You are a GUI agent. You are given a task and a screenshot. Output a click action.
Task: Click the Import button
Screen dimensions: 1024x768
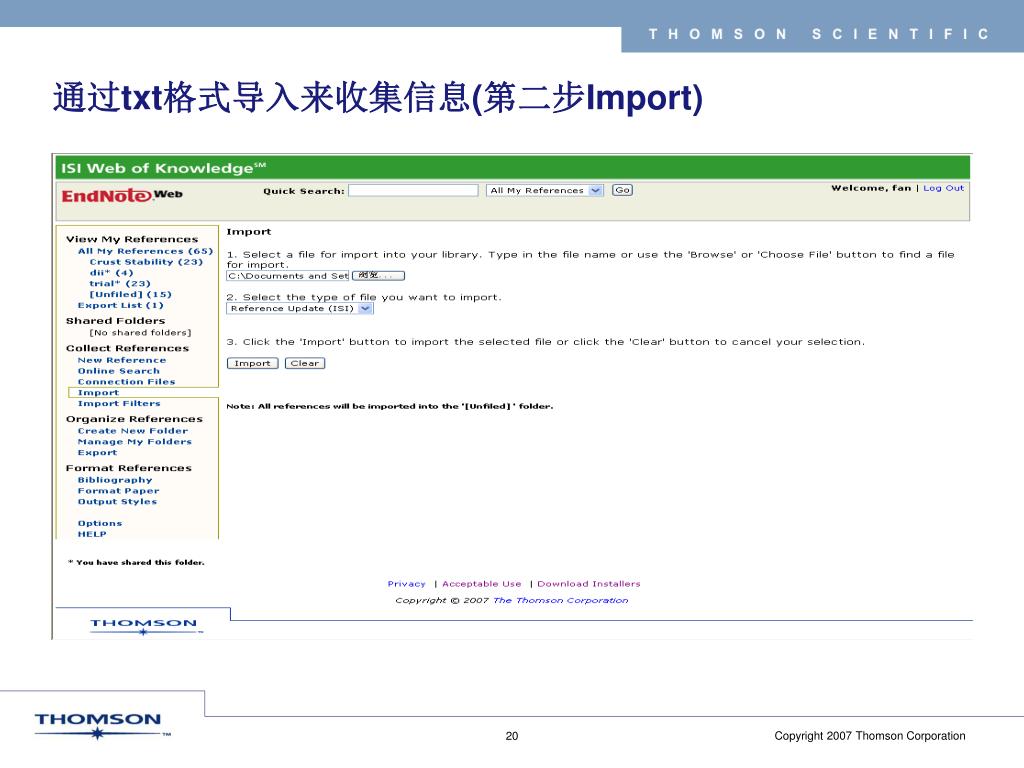tap(253, 363)
